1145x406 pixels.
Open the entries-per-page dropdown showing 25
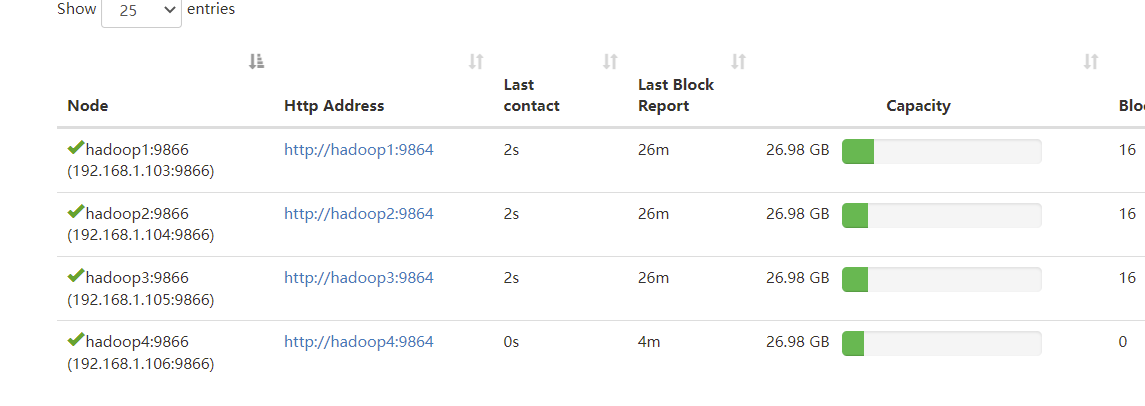[x=141, y=12]
